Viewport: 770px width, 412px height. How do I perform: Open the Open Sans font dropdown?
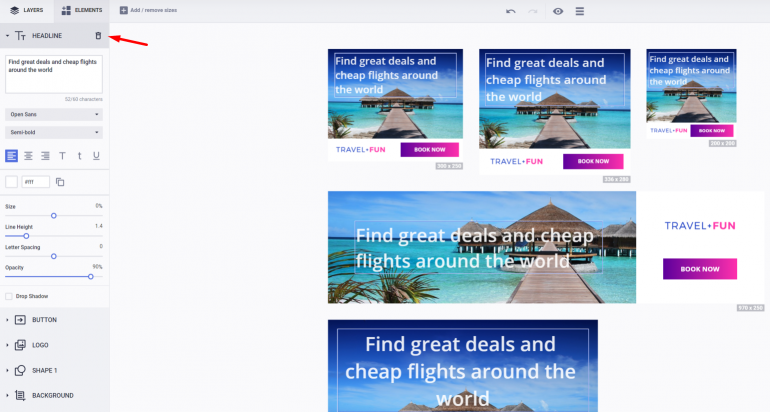point(54,114)
